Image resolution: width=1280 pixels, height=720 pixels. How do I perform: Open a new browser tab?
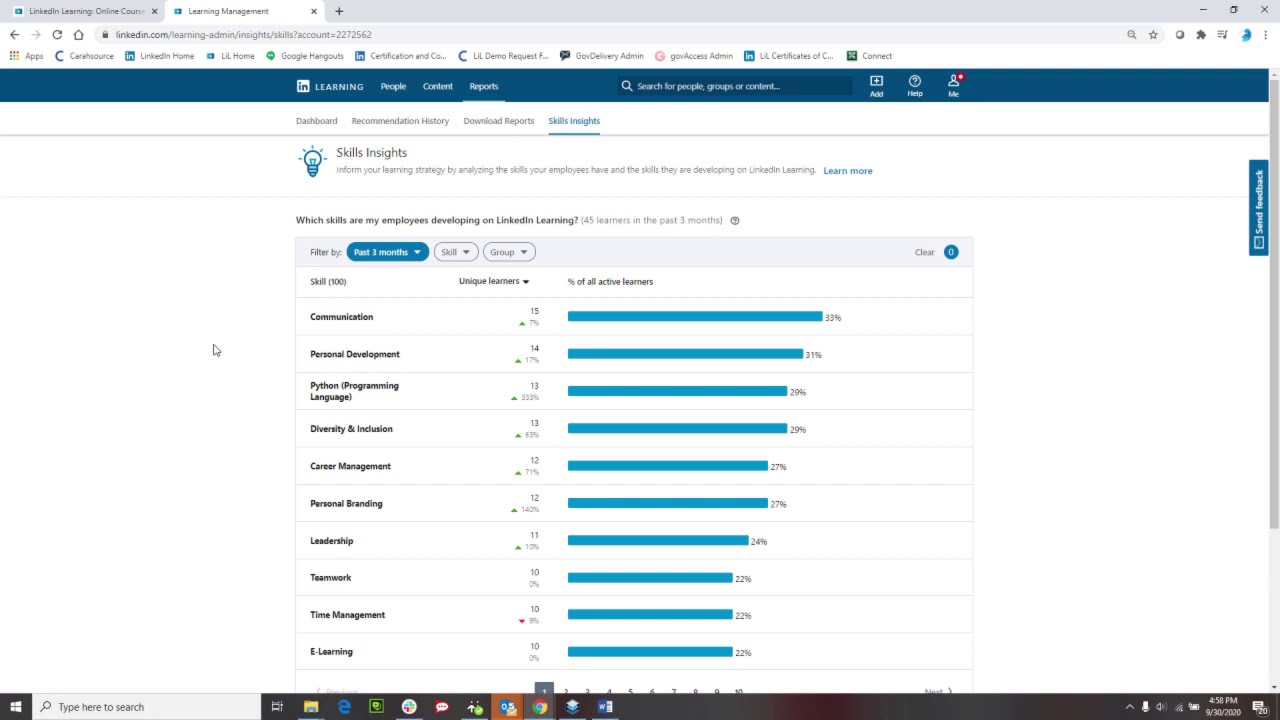339,11
